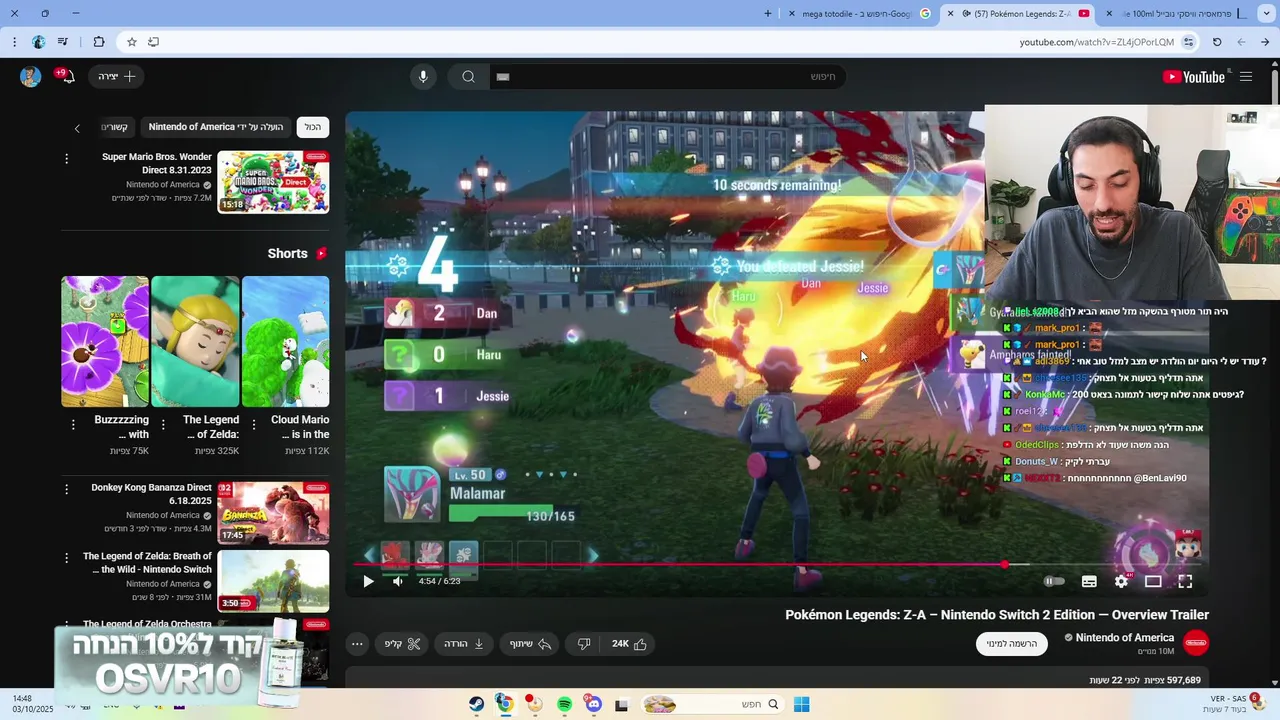Share the video via שיתוף button
Viewport: 1280px width, 720px height.
(530, 644)
